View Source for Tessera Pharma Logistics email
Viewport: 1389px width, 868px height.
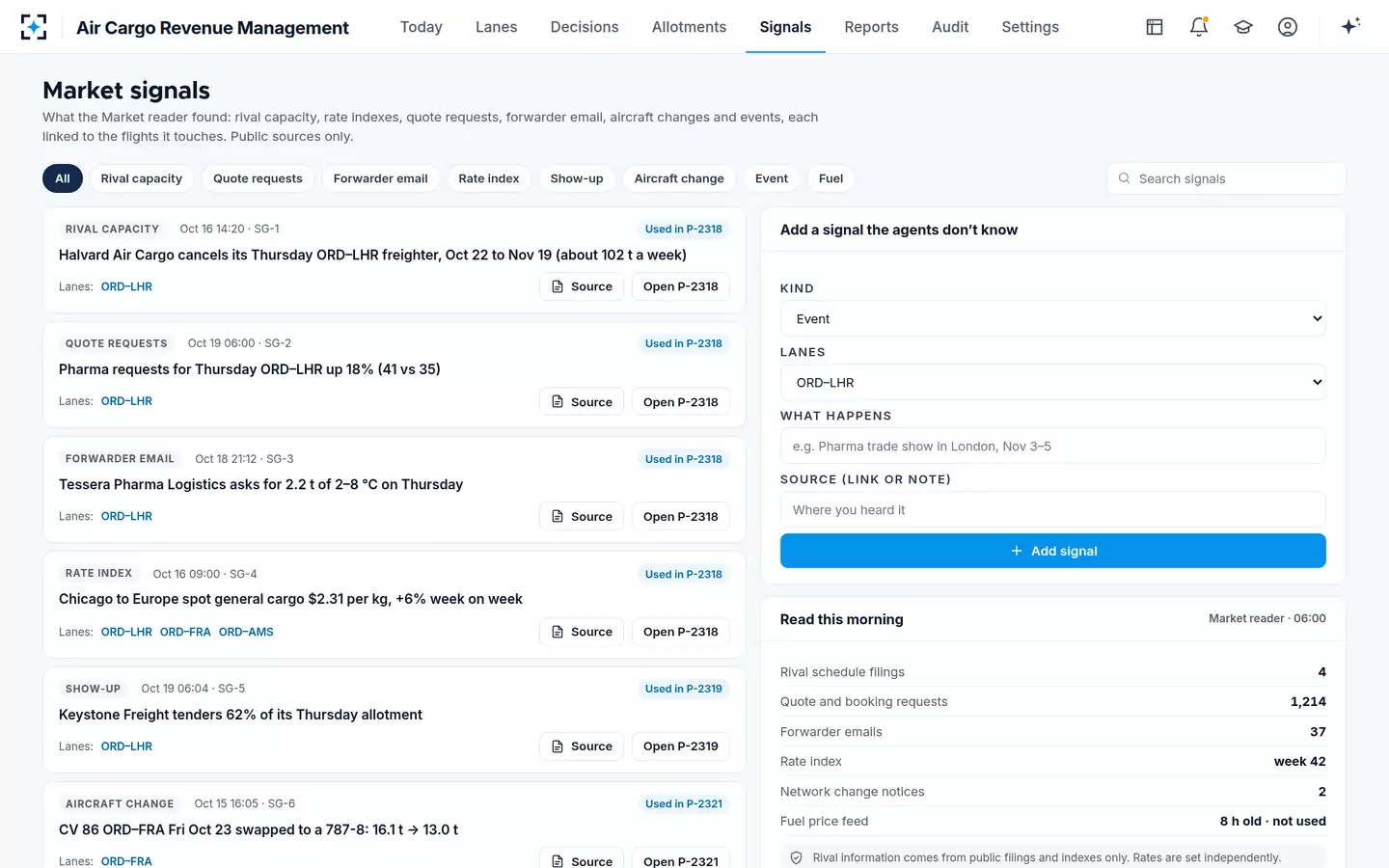582,516
